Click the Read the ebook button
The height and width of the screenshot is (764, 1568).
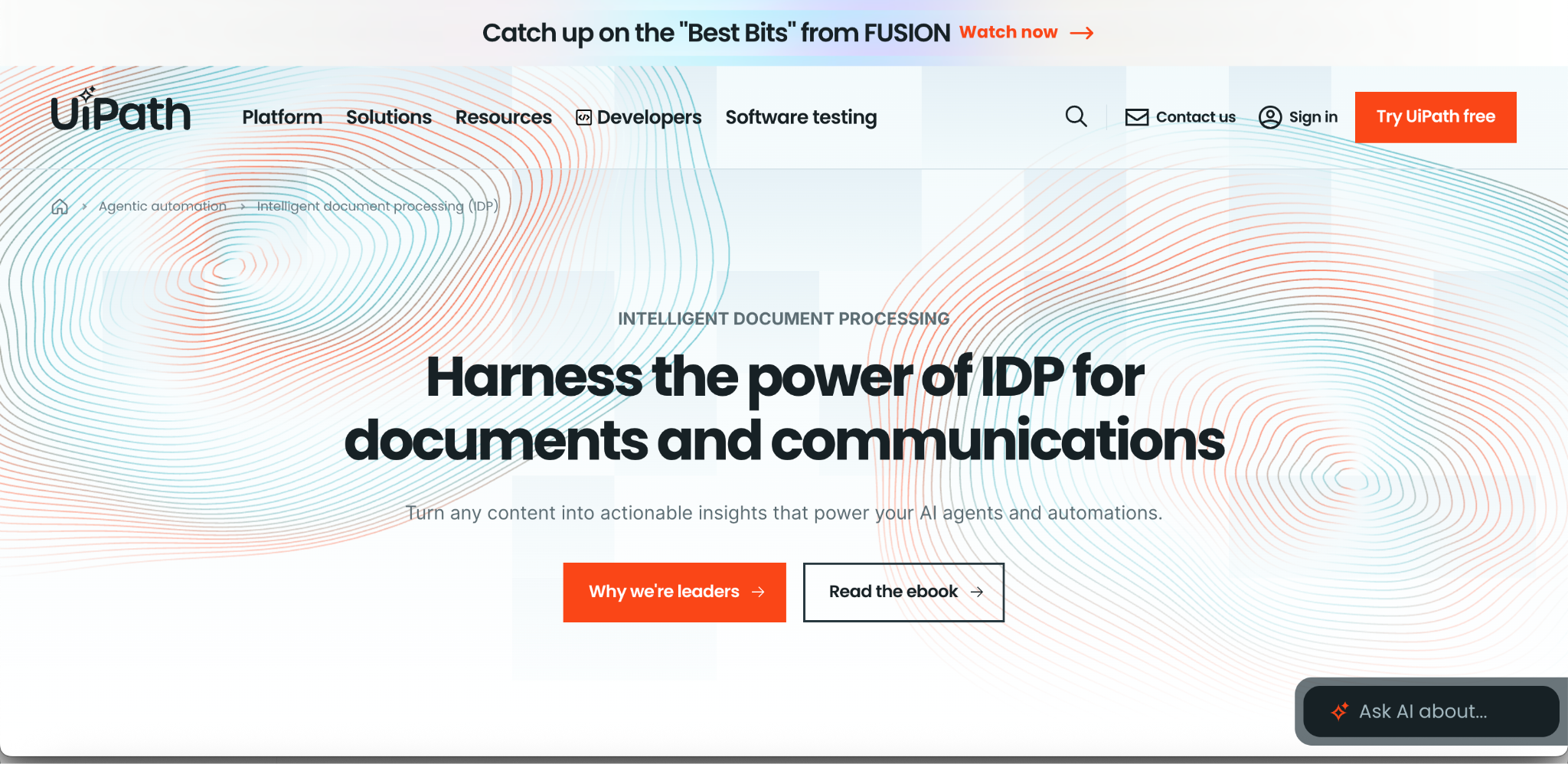click(x=903, y=592)
